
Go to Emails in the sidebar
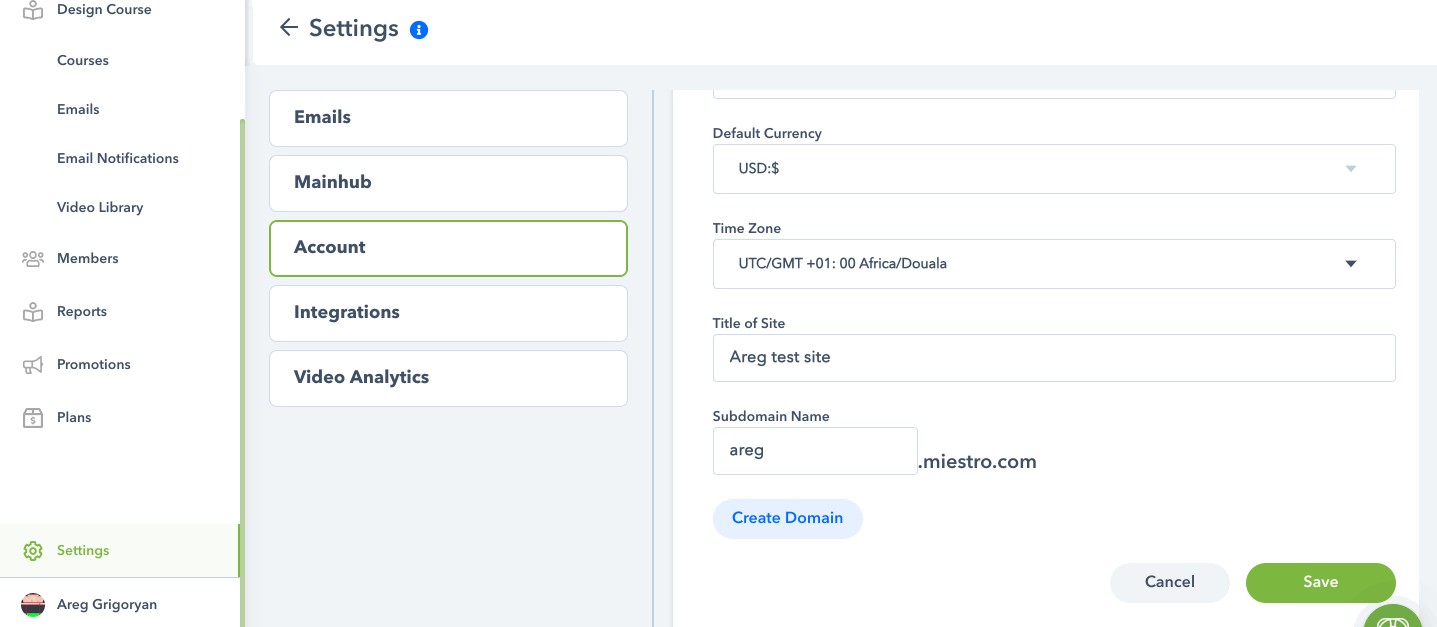pos(78,109)
